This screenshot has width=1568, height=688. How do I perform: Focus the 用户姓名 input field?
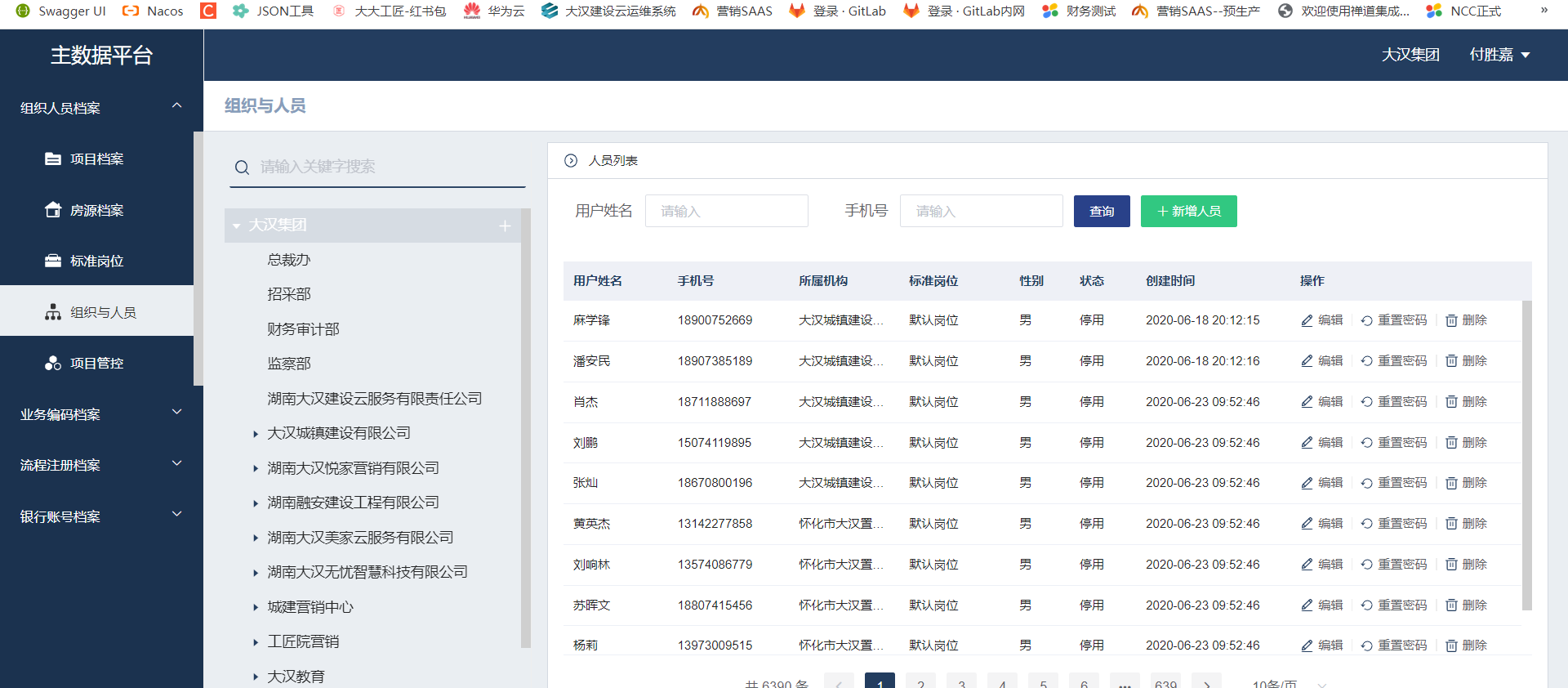click(x=727, y=211)
